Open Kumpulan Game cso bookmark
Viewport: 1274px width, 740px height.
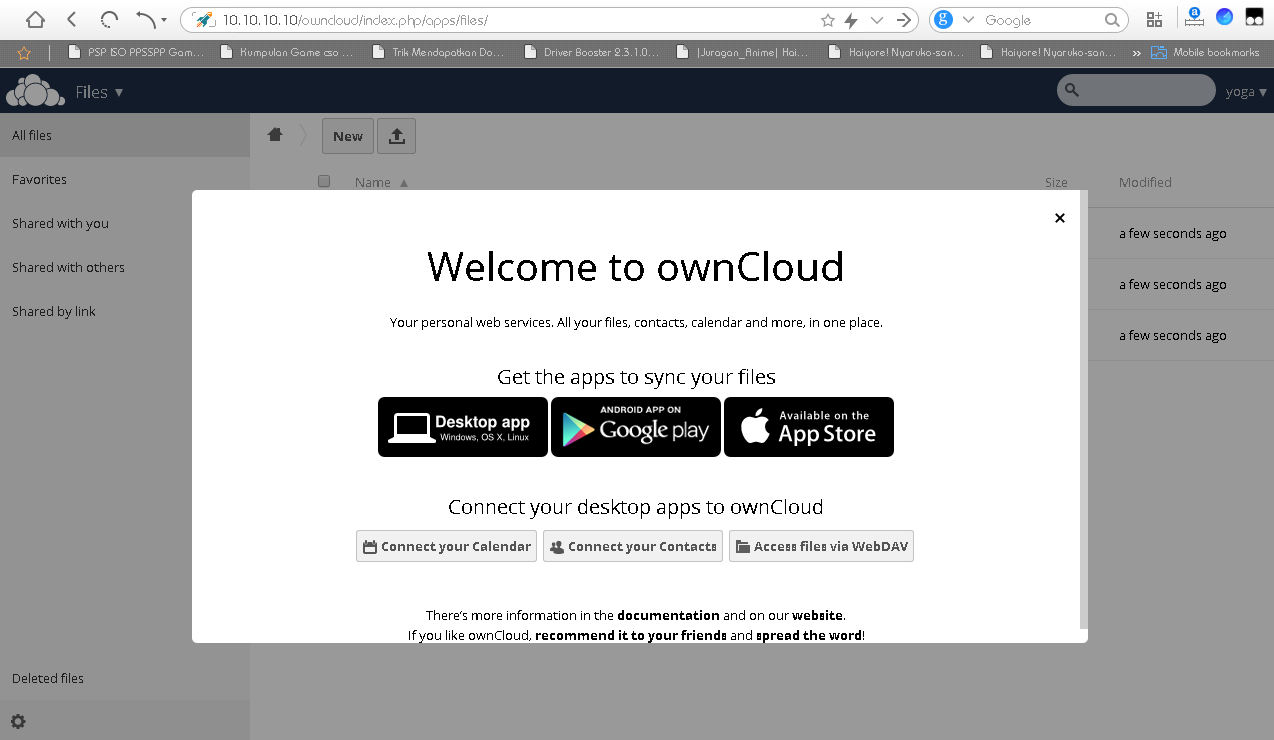tap(287, 52)
